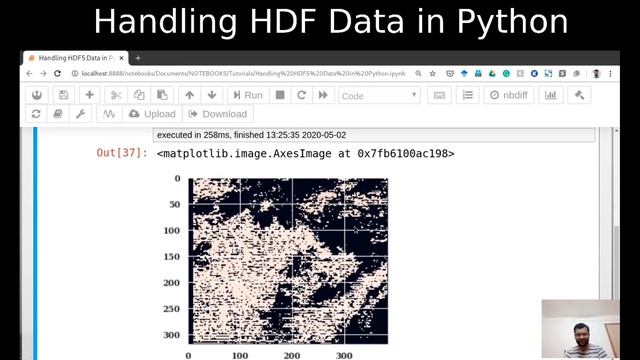Click the blue K extension icon
Image resolution: width=640 pixels, height=360 pixels.
(x=534, y=73)
